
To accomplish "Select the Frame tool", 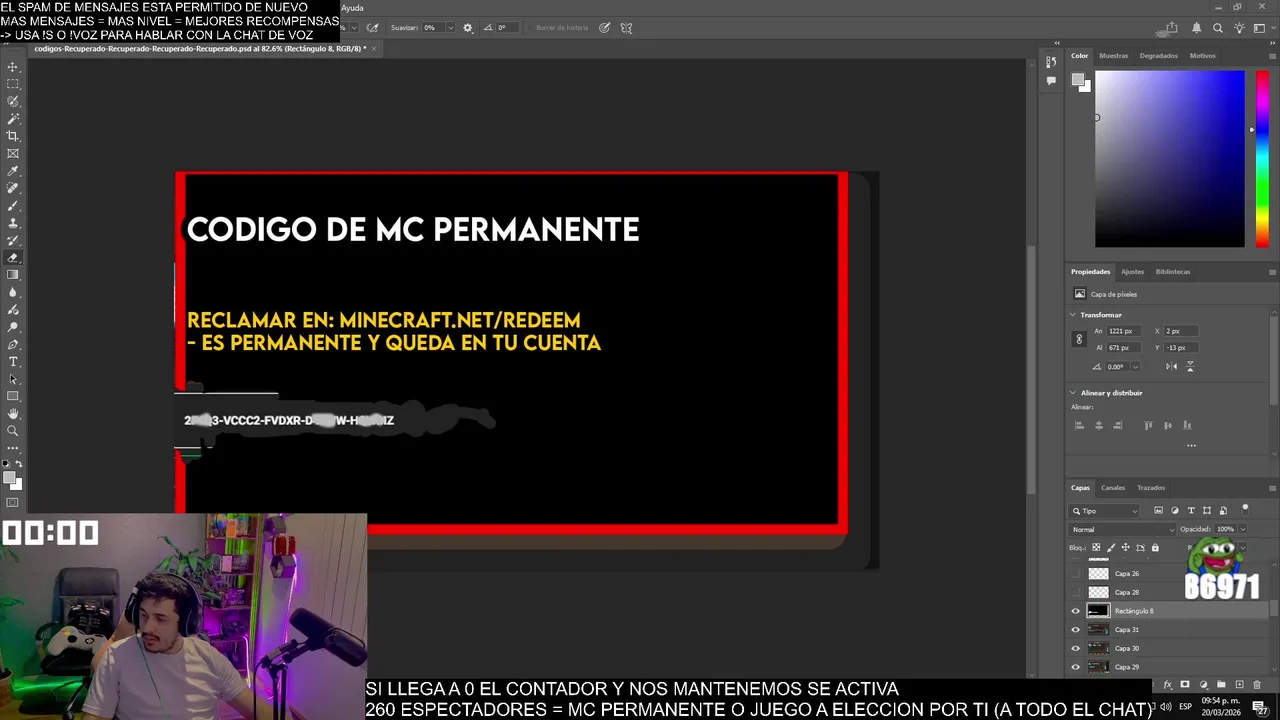I will [13, 153].
